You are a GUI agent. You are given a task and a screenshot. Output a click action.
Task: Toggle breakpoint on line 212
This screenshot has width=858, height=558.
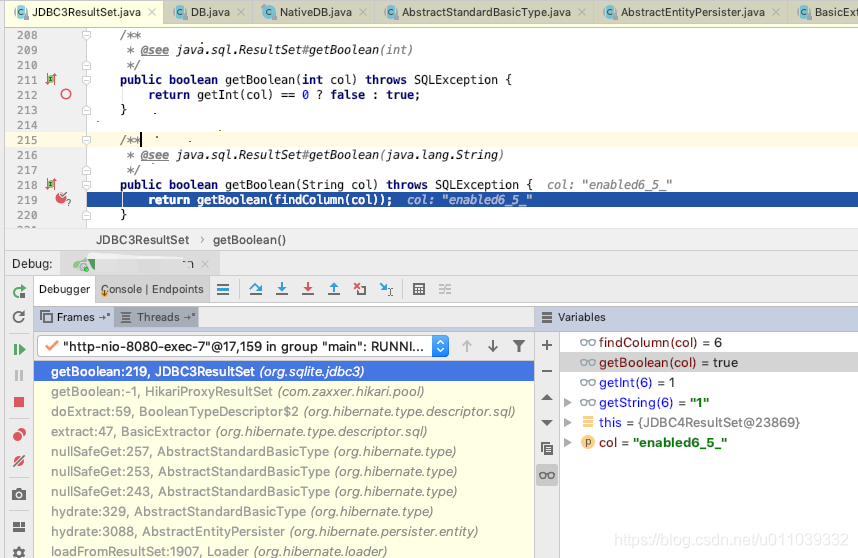[x=66, y=95]
